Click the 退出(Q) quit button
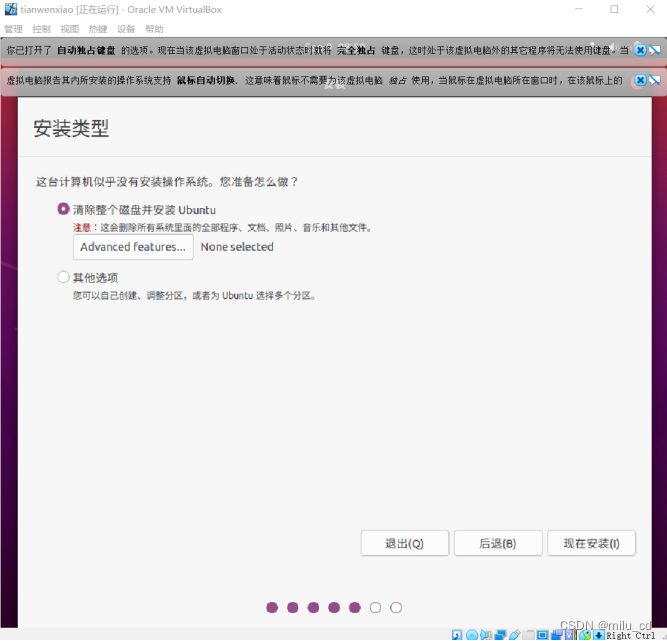This screenshot has width=667, height=641. click(x=405, y=543)
